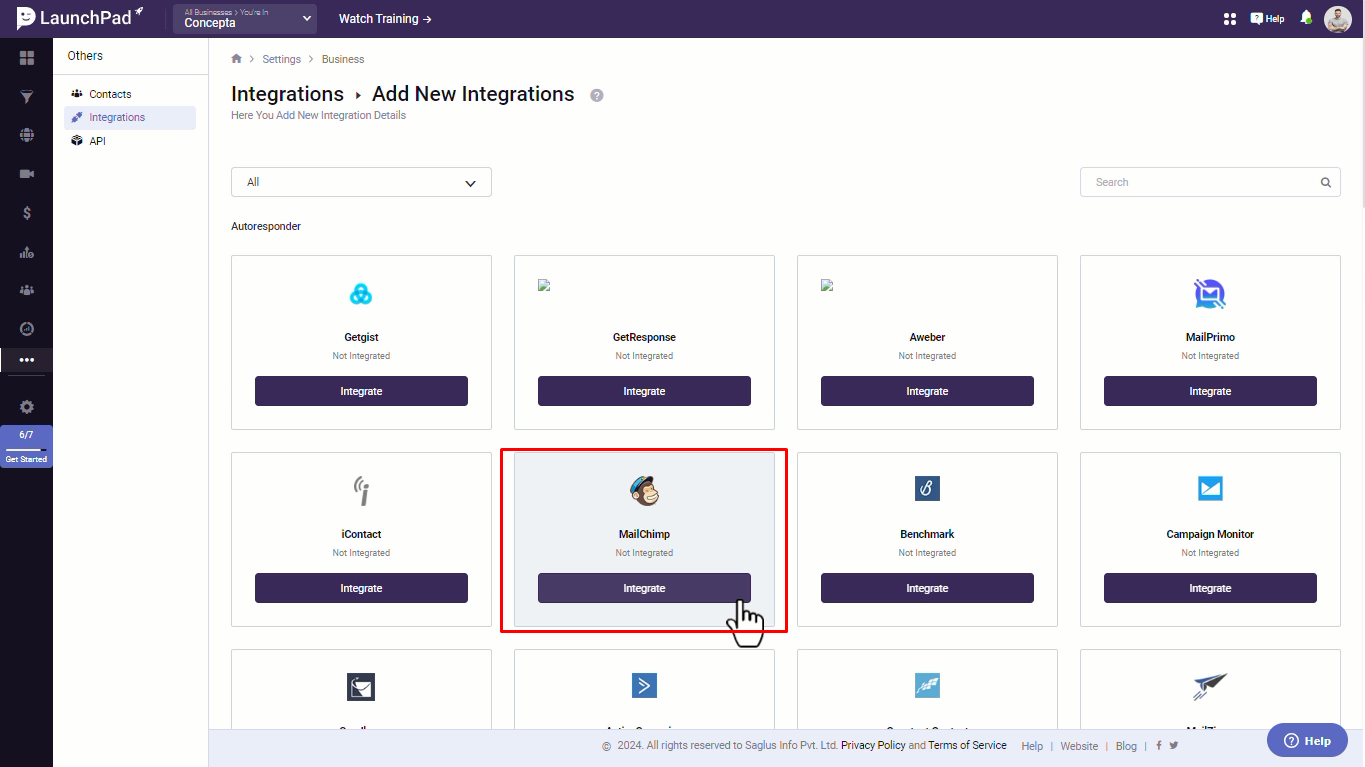Viewport: 1365px width, 767px height.
Task: Click the Help link in the footer
Action: pos(1032,746)
